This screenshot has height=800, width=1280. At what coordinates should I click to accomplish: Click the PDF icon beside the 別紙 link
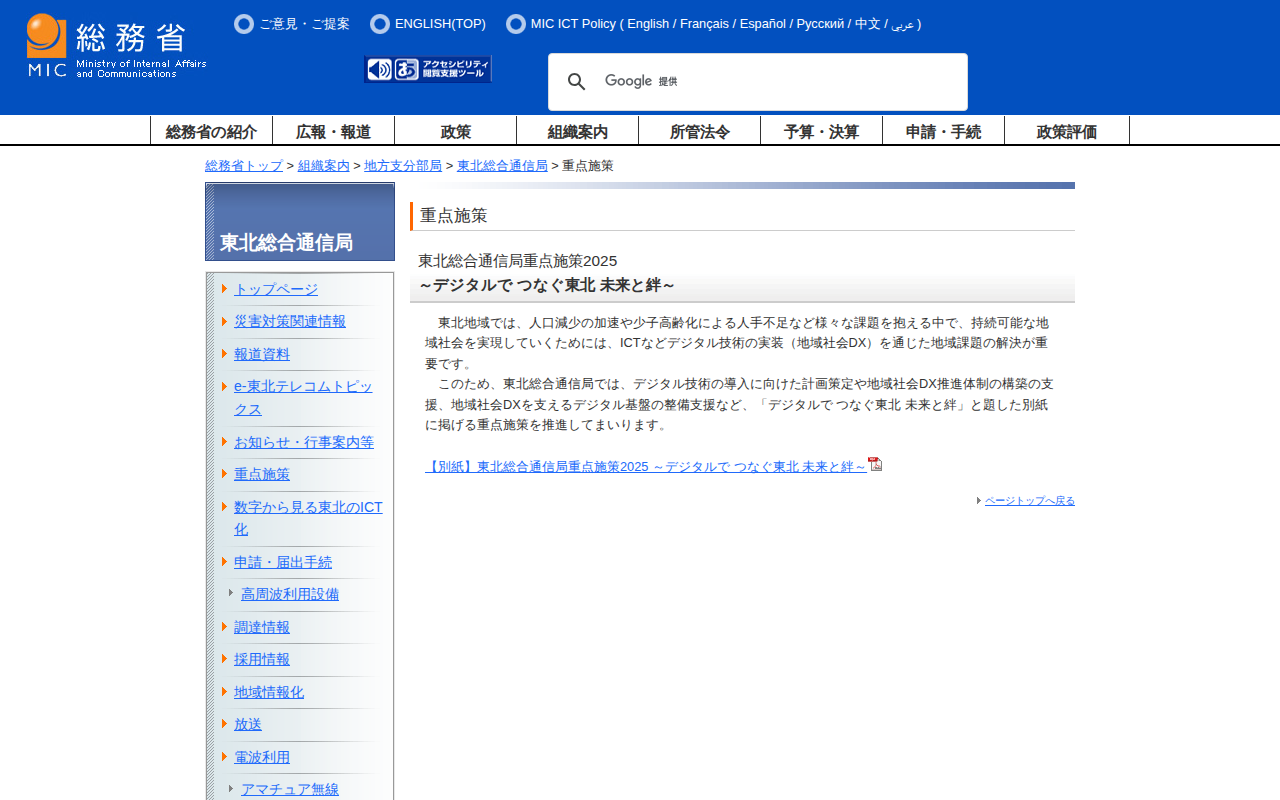875,464
